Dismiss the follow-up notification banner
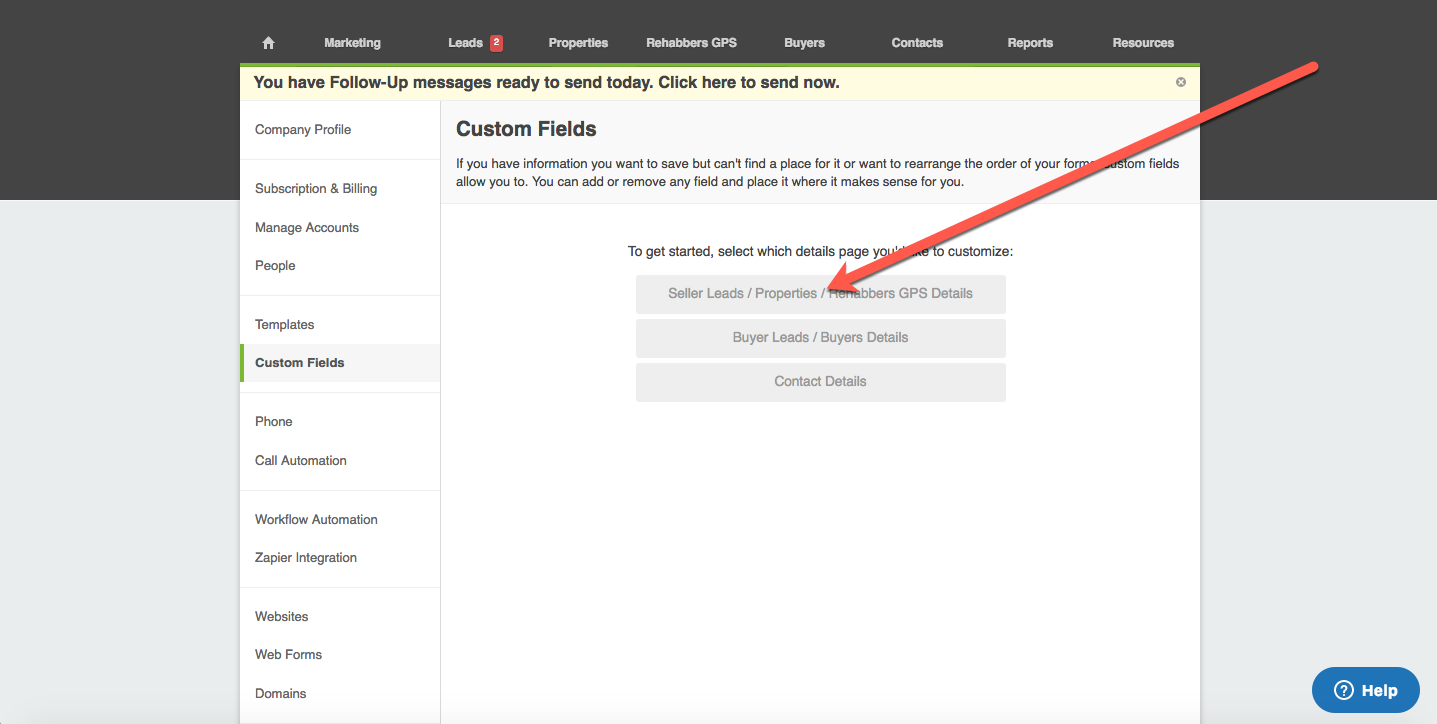Viewport: 1437px width, 724px height. 1181,82
